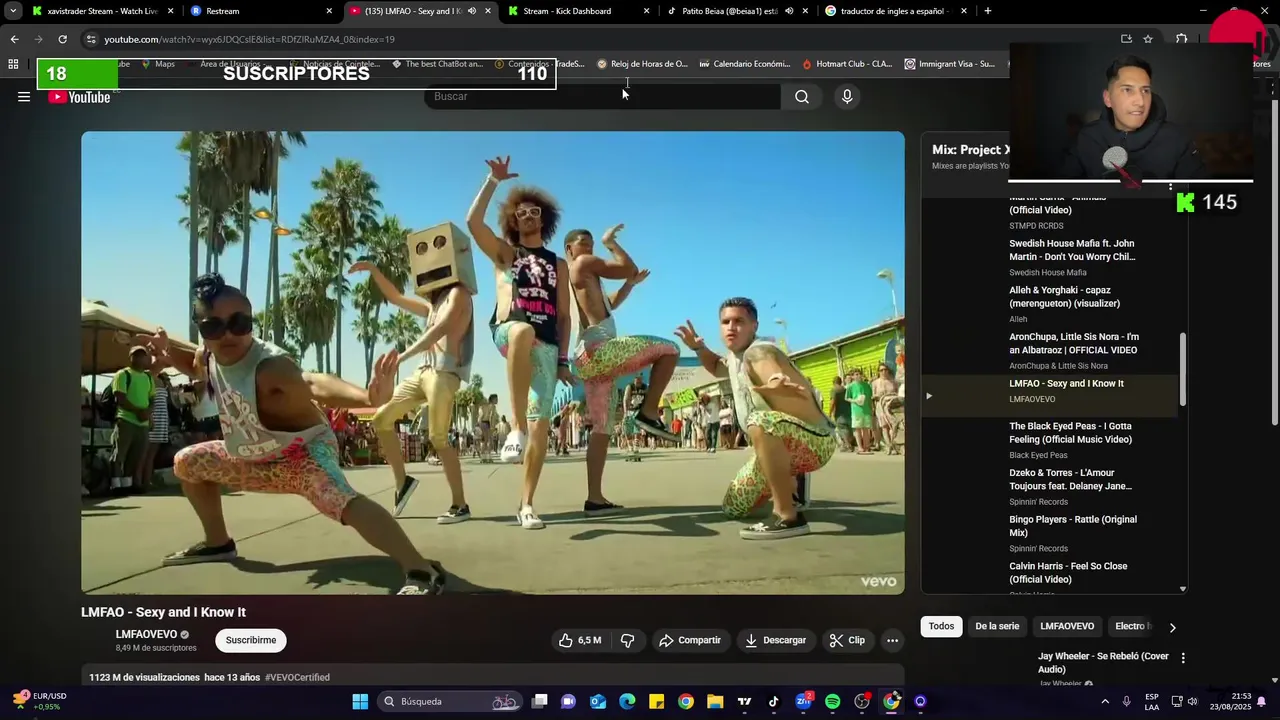Open Chrome apps grid in bookmarks bar
Screen dimensions: 1280x720
13,64
